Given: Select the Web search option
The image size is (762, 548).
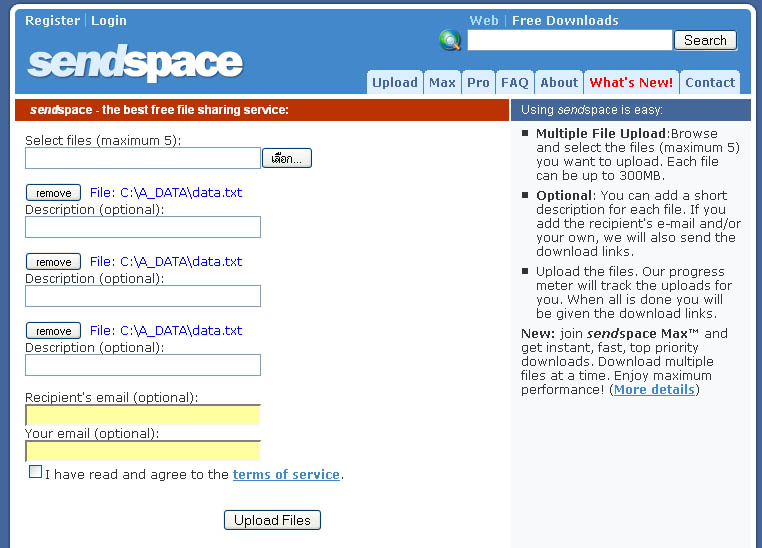Looking at the screenshot, I should [484, 20].
